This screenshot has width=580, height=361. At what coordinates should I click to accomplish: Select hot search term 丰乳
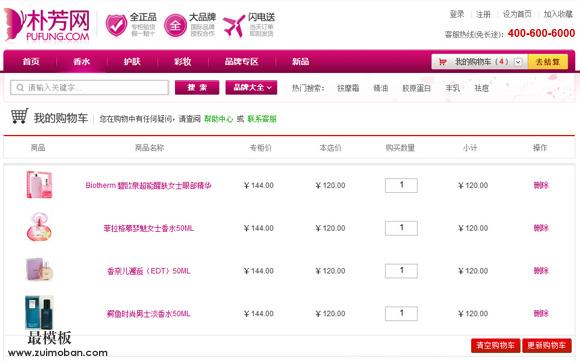(452, 88)
